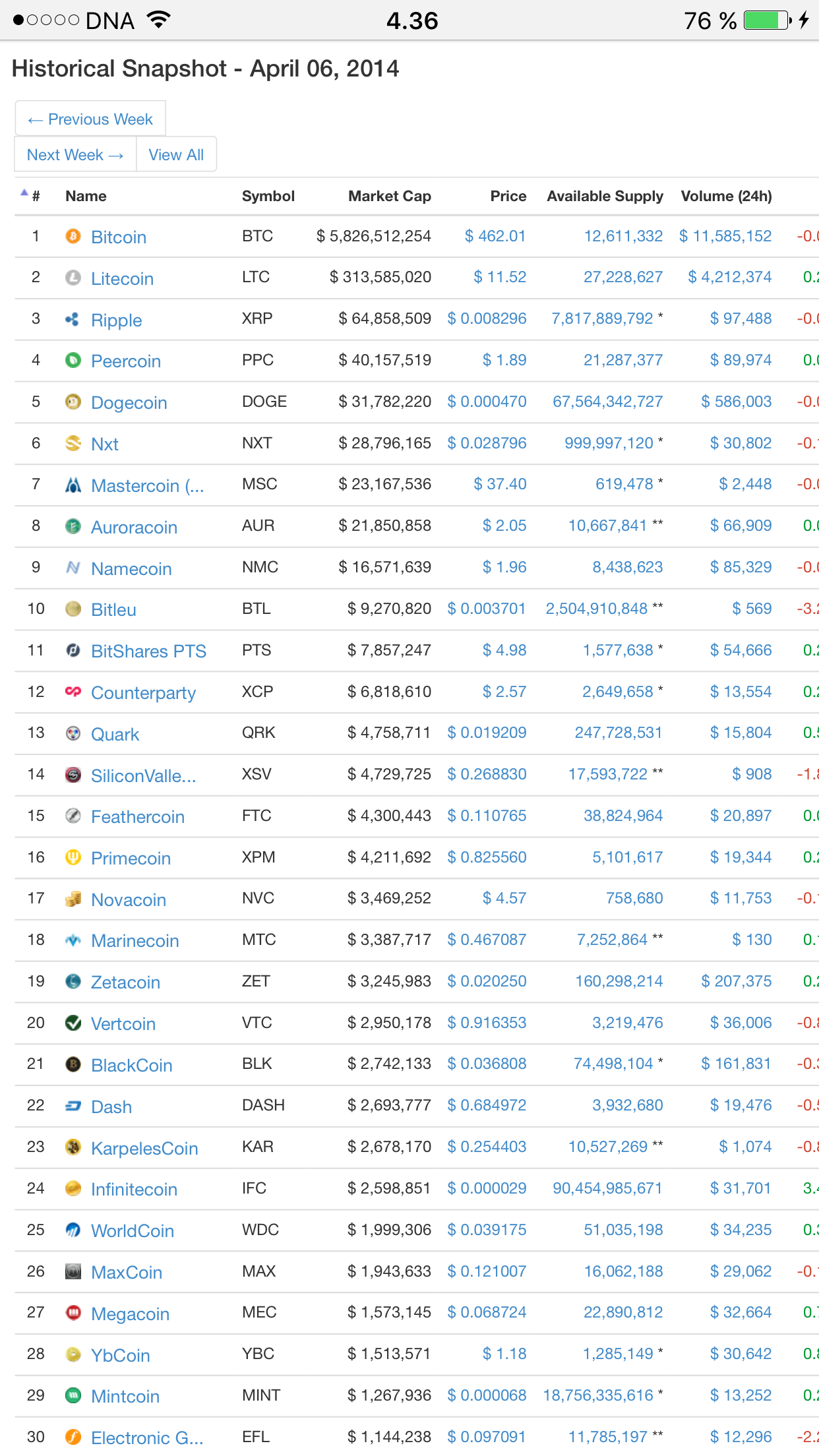The image size is (819, 1456).
Task: Click Mintcoin price $ 0.000068
Action: click(487, 1395)
